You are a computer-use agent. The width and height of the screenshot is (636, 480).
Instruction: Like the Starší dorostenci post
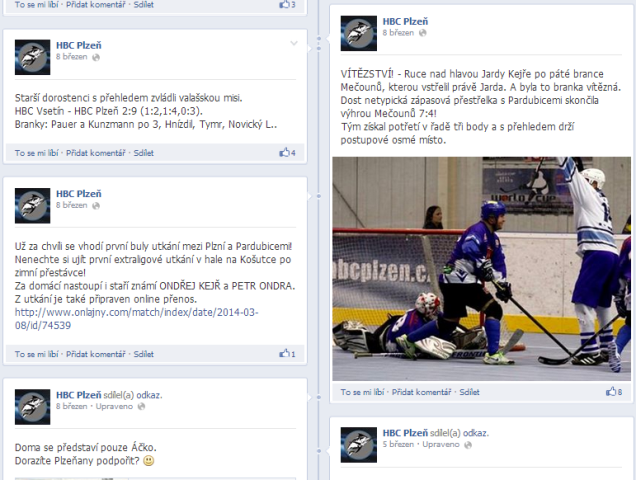(37, 153)
